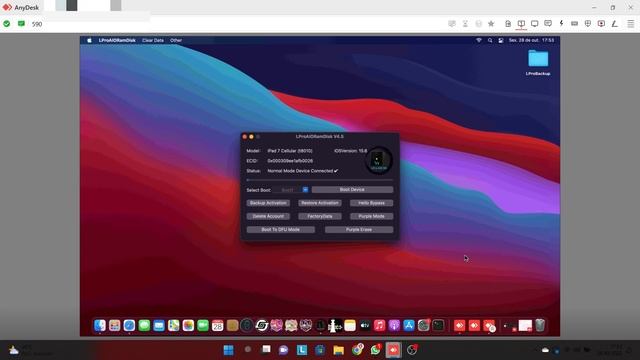Image resolution: width=640 pixels, height=360 pixels.
Task: Open the Other menu in the menu bar
Action: 176,40
